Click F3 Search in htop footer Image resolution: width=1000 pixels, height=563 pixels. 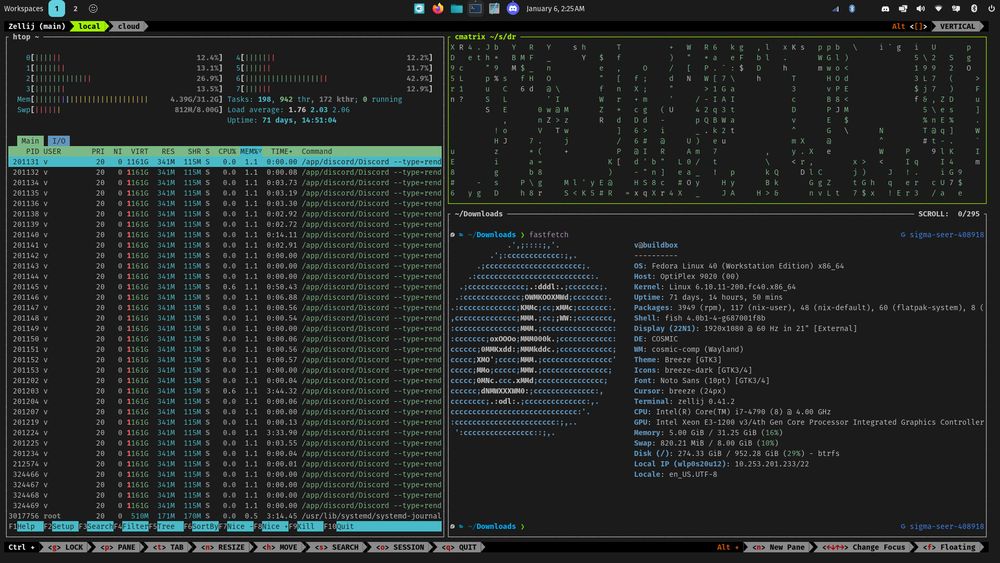(x=96, y=526)
